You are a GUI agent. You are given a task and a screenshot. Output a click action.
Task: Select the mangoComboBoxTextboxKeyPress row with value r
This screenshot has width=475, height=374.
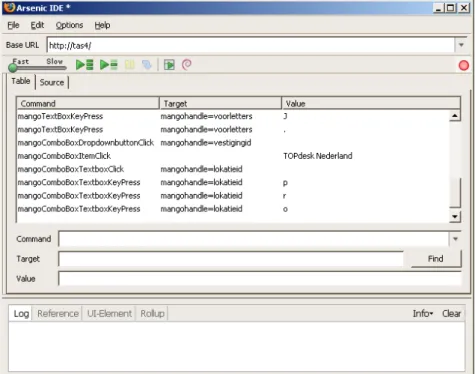click(233, 196)
